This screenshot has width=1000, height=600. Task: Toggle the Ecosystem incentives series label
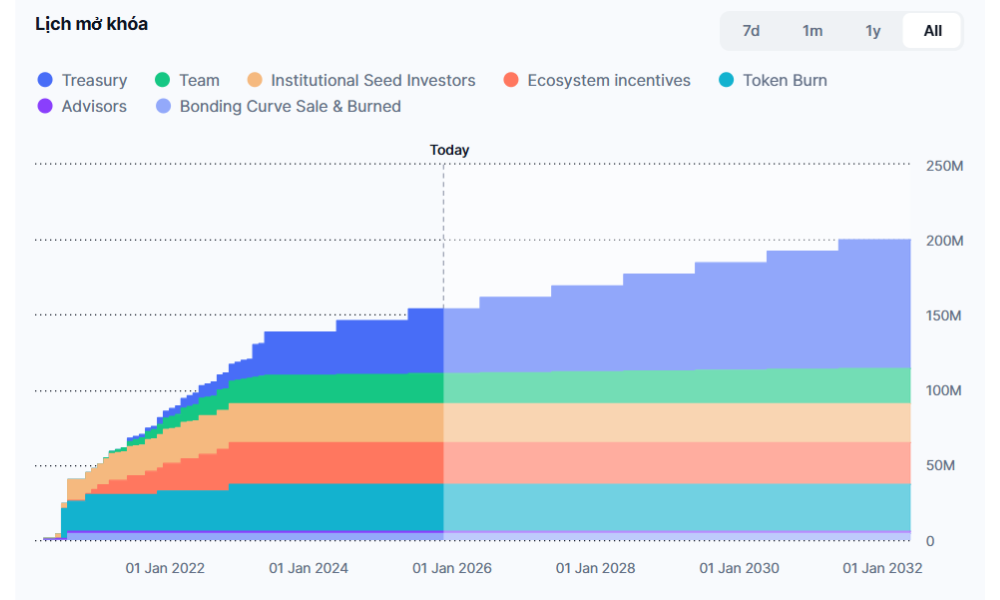(x=608, y=80)
